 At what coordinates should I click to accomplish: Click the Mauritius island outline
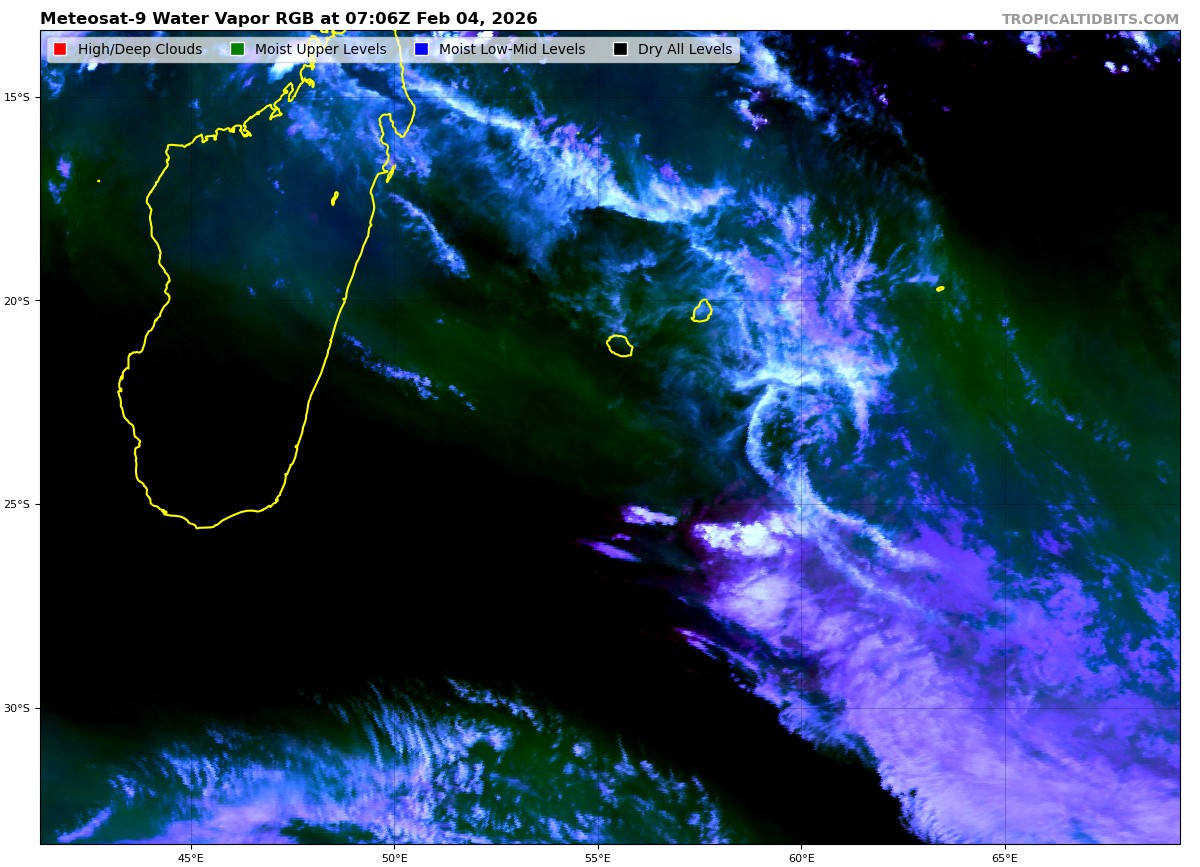click(x=702, y=311)
